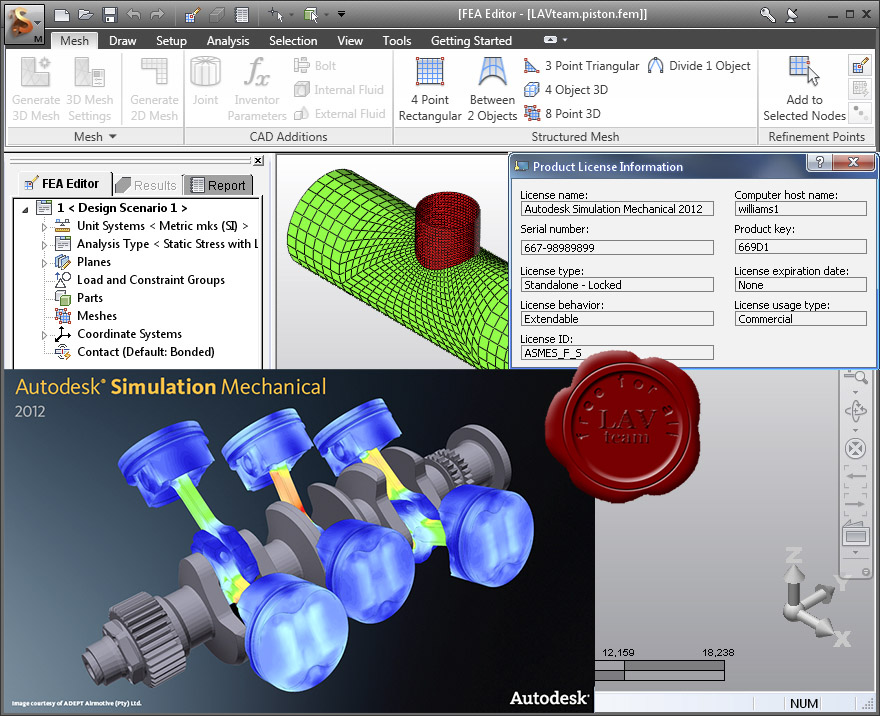Open the Selection ribbon tab
The height and width of the screenshot is (716, 880).
click(x=293, y=40)
